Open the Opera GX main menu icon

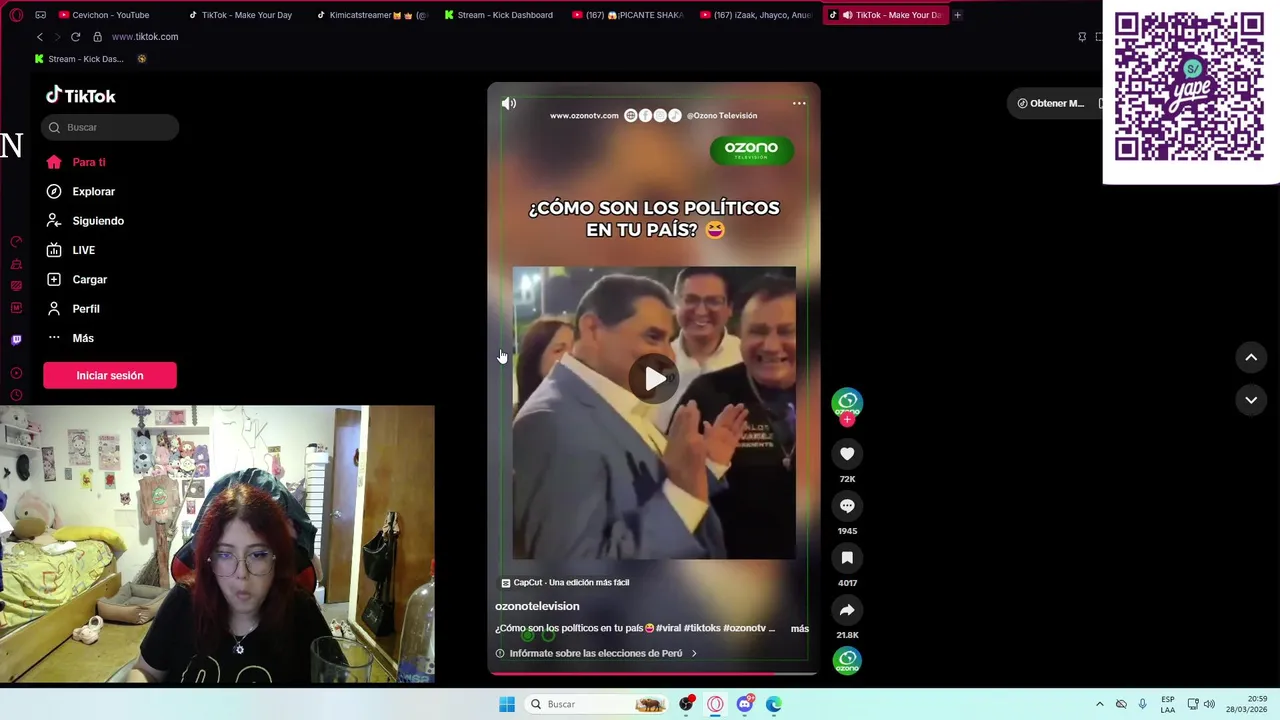click(x=15, y=15)
